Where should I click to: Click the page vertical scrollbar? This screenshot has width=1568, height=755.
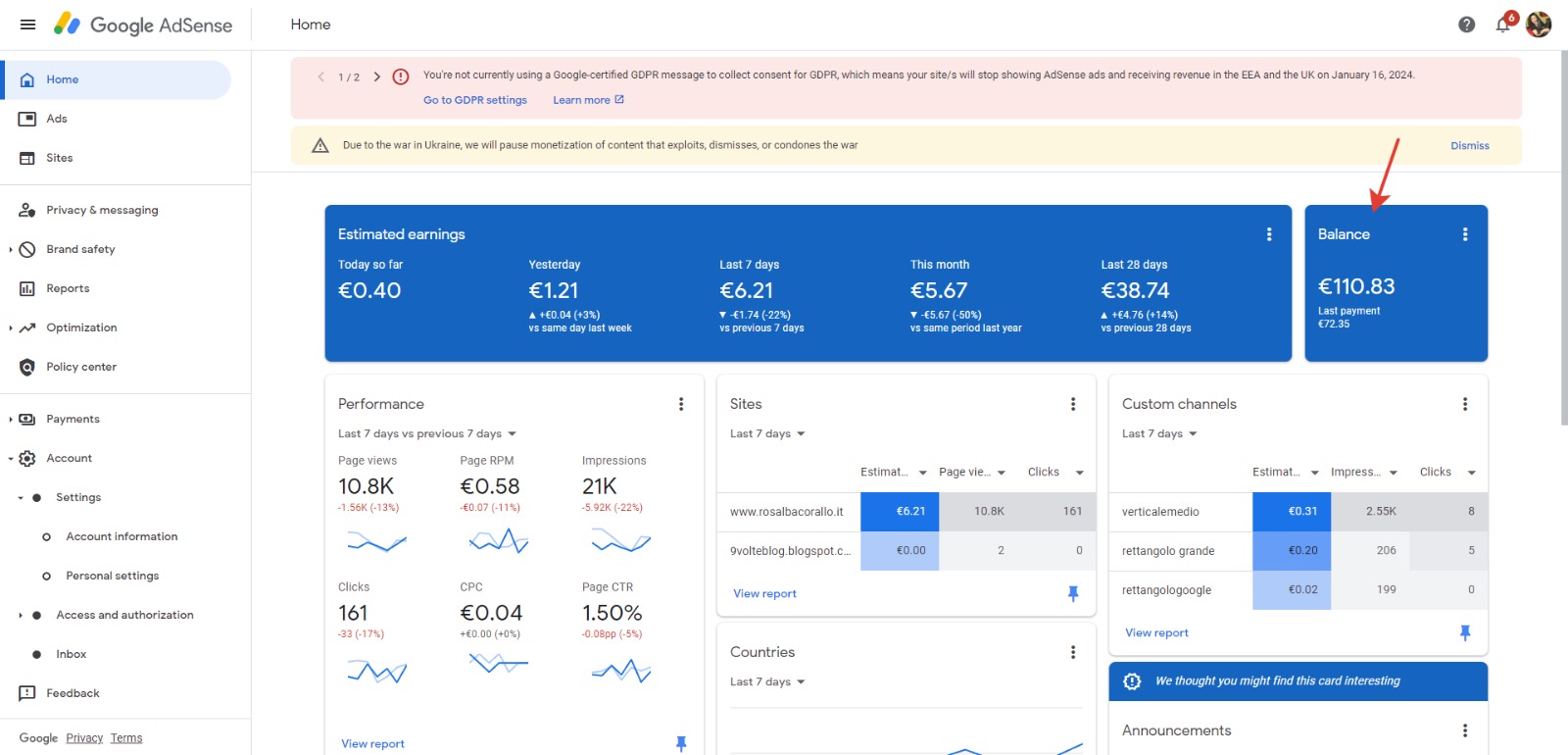(1564, 237)
